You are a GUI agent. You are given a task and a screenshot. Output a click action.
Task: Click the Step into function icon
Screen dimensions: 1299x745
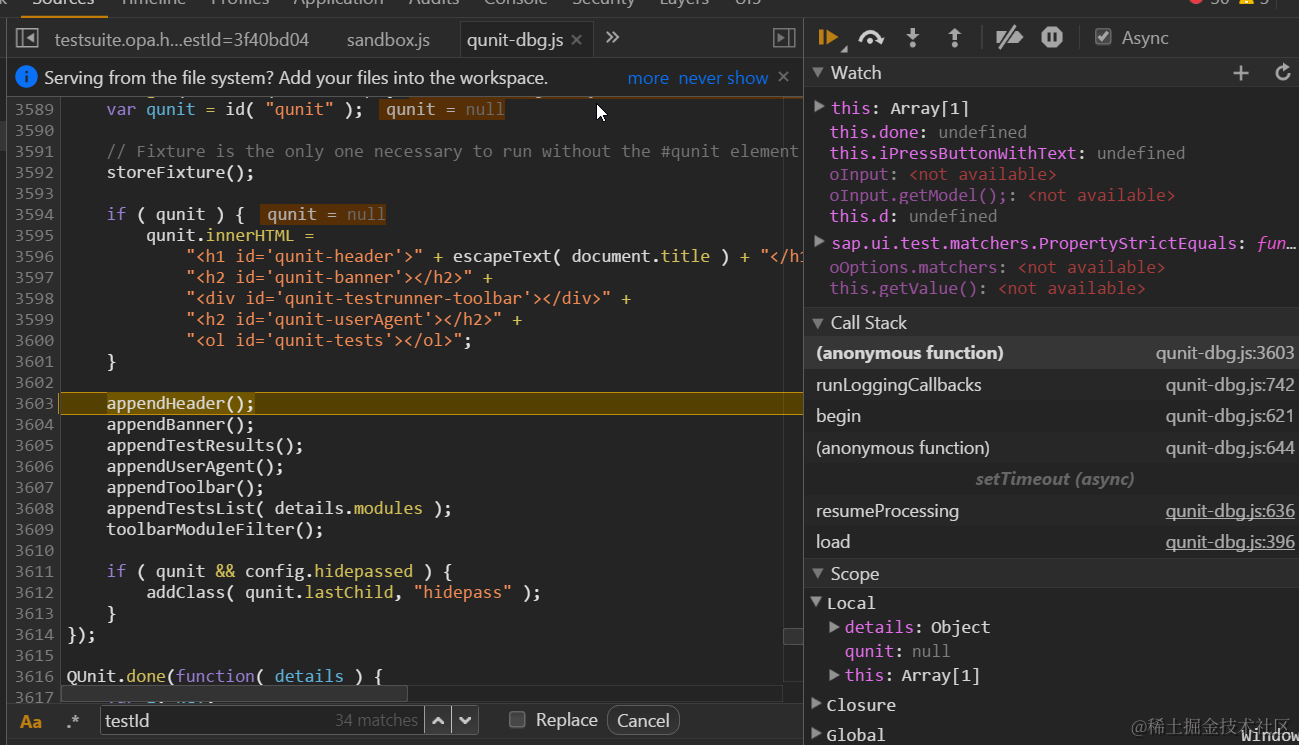tap(912, 38)
